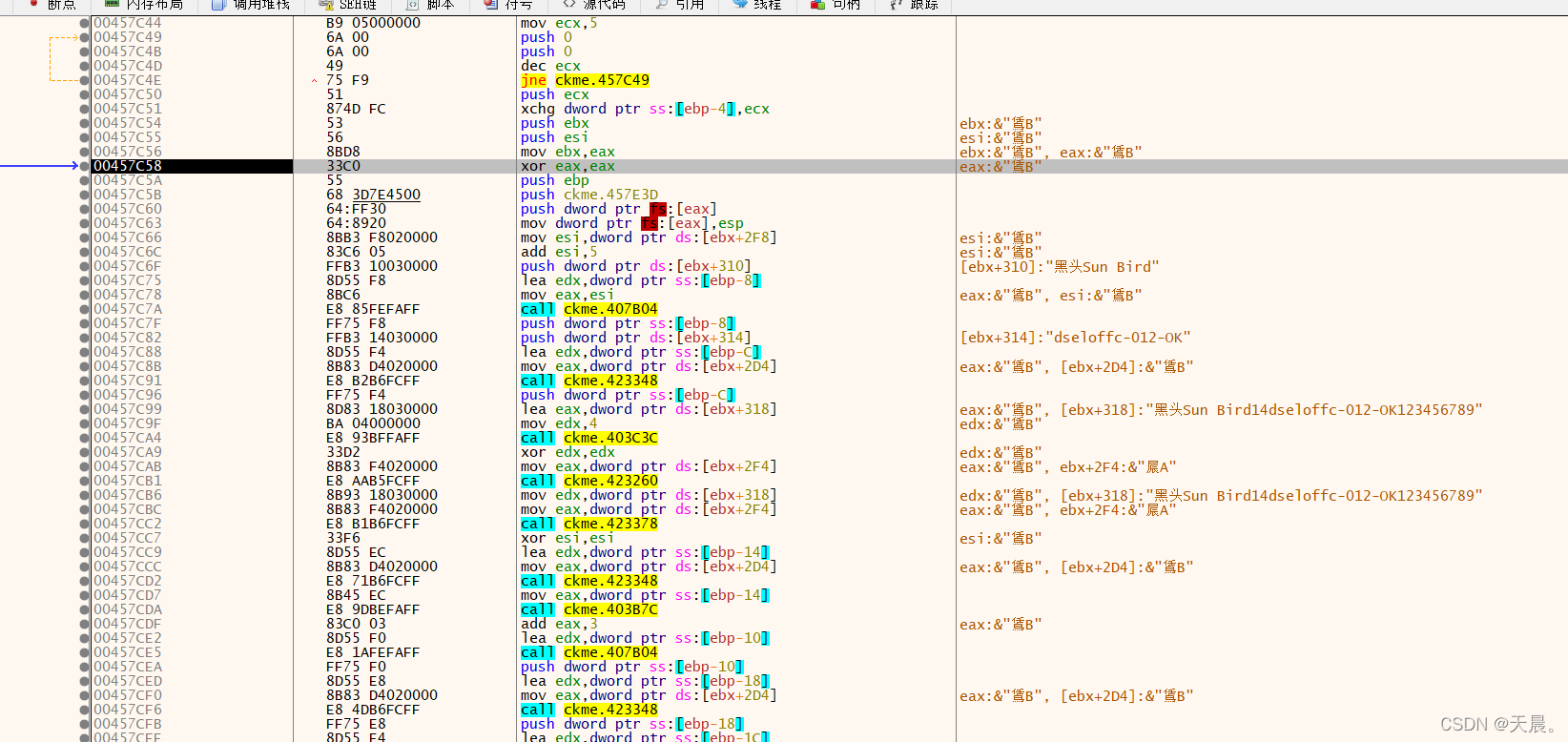Select push dword ptr fs:[eax] instruction

coord(618,209)
